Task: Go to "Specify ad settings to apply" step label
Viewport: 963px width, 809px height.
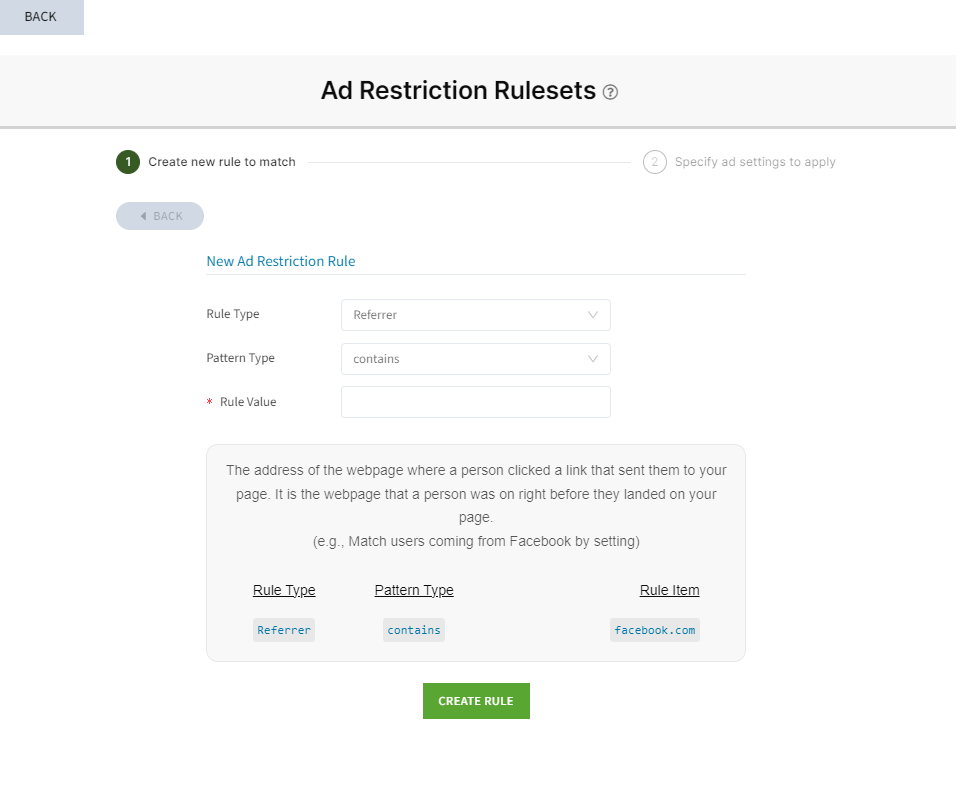Action: [x=755, y=162]
